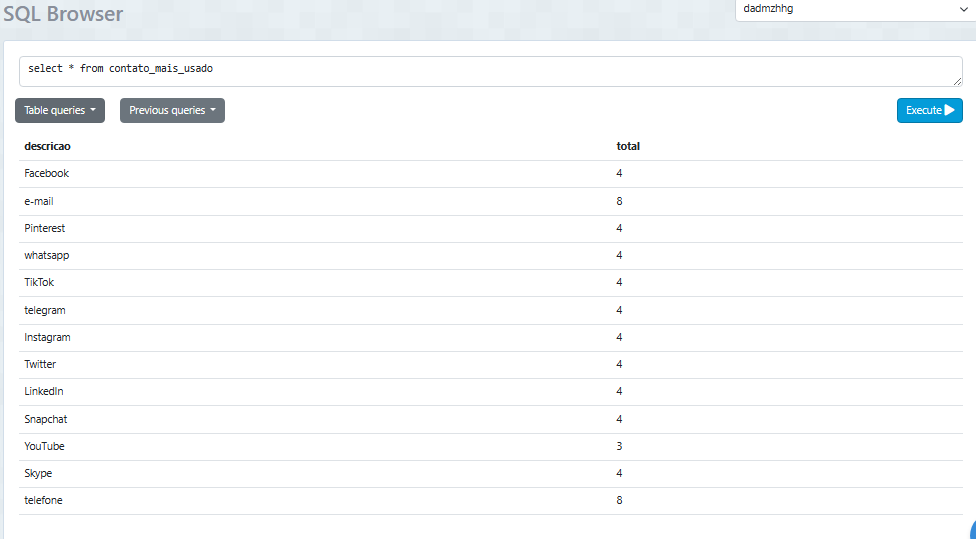The width and height of the screenshot is (976, 539).
Task: Select the e-mail row cell
Action: (x=39, y=201)
